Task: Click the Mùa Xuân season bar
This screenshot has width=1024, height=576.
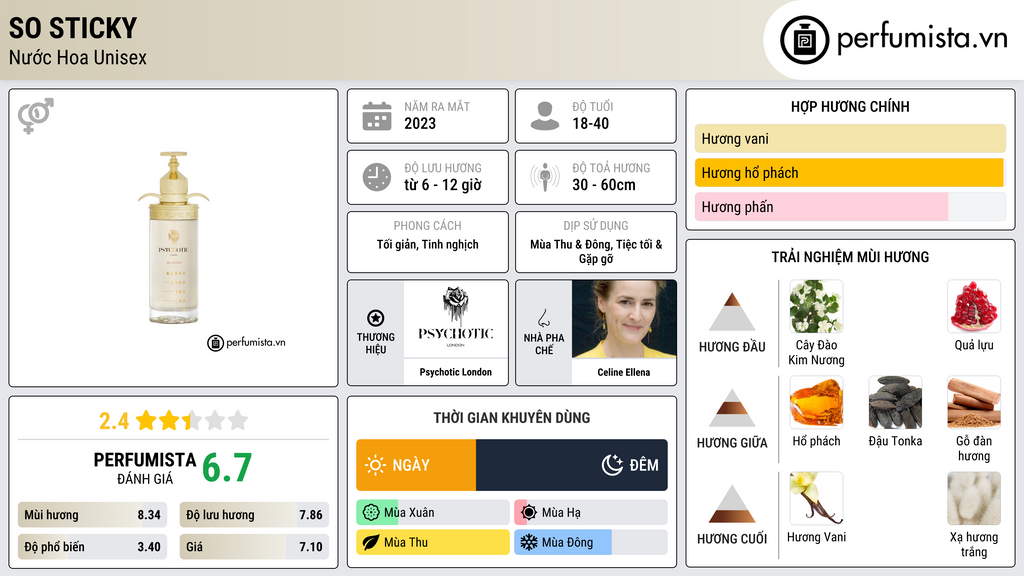Action: tap(433, 513)
